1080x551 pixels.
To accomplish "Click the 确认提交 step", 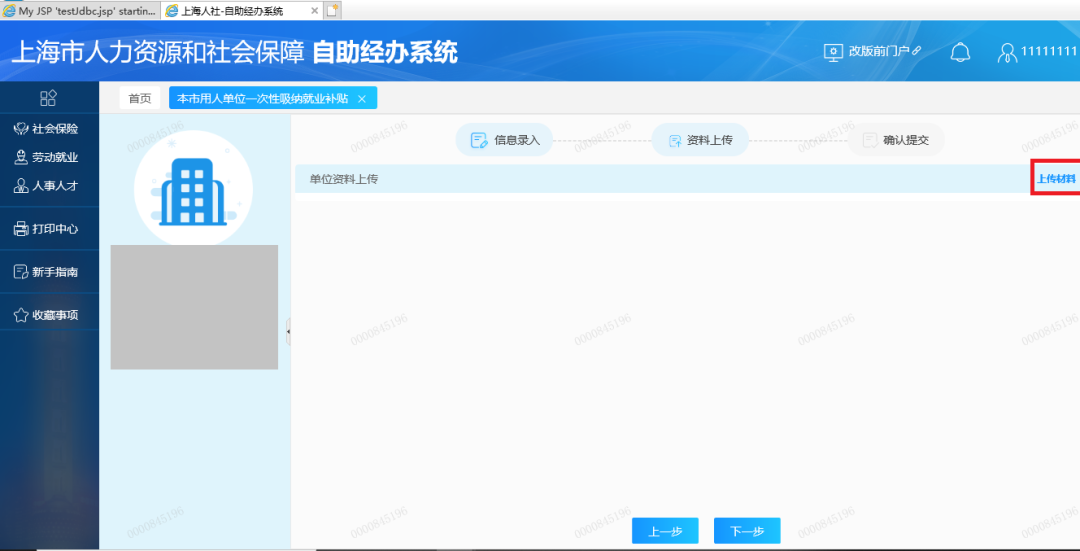I will click(896, 141).
